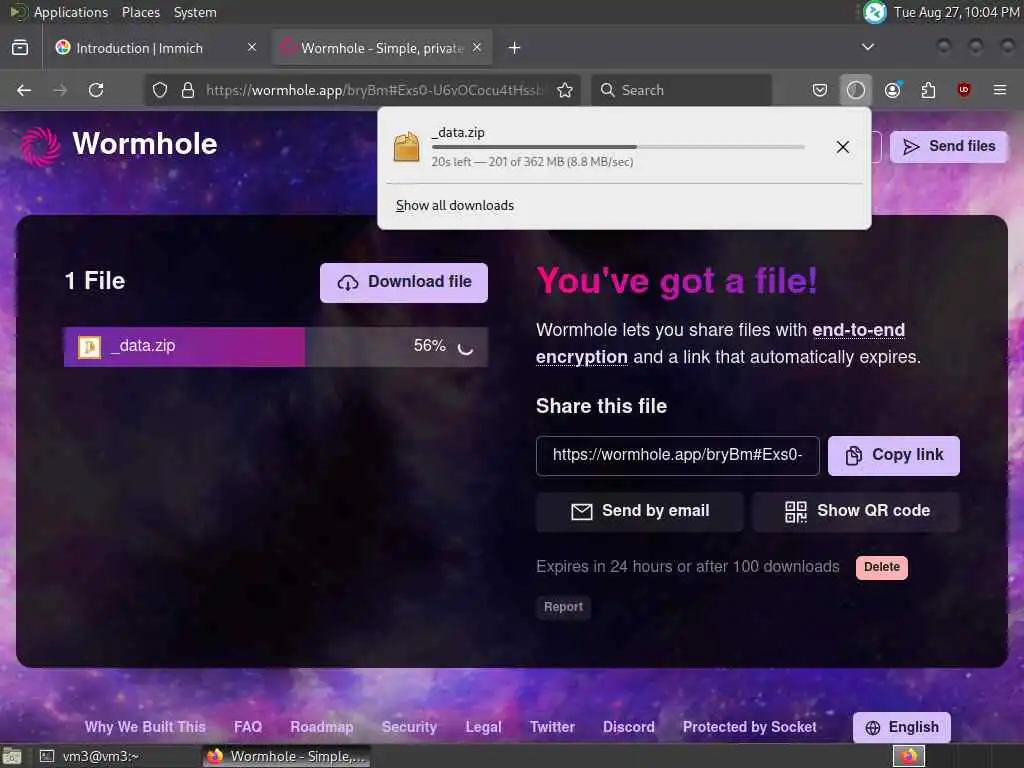Click Show QR code
This screenshot has width=1024, height=768.
[x=856, y=511]
